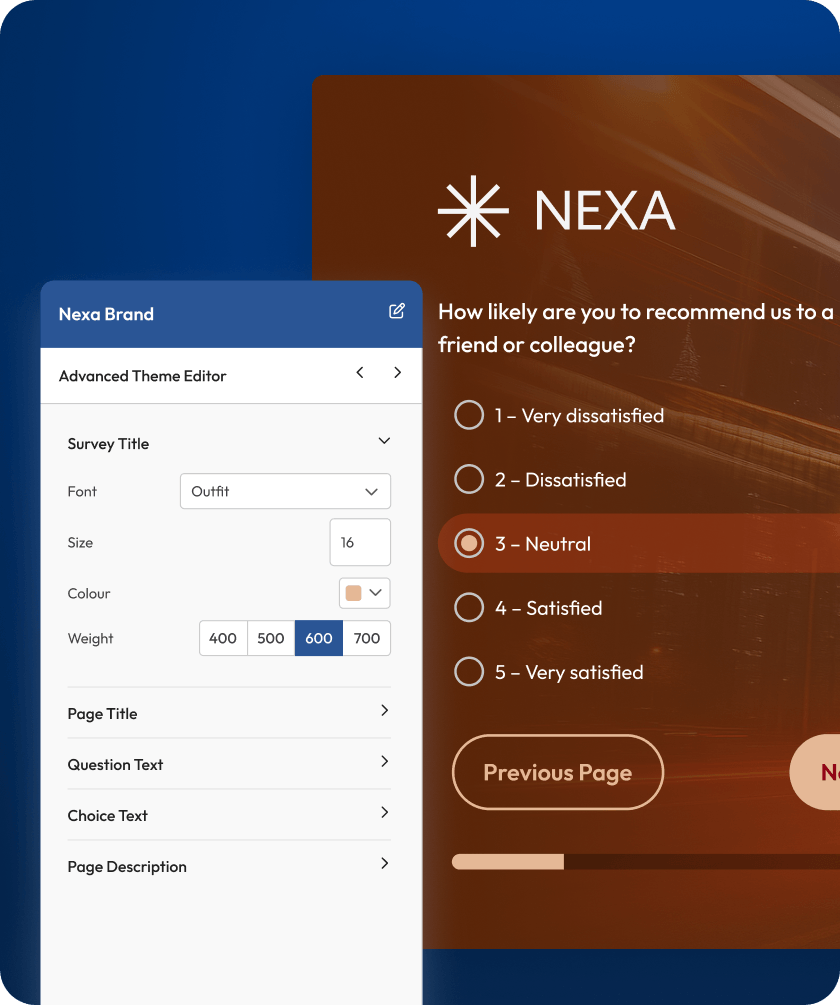This screenshot has width=840, height=1005.
Task: Choose the '2 – Dissatisfied' radio button
Action: pyautogui.click(x=469, y=479)
